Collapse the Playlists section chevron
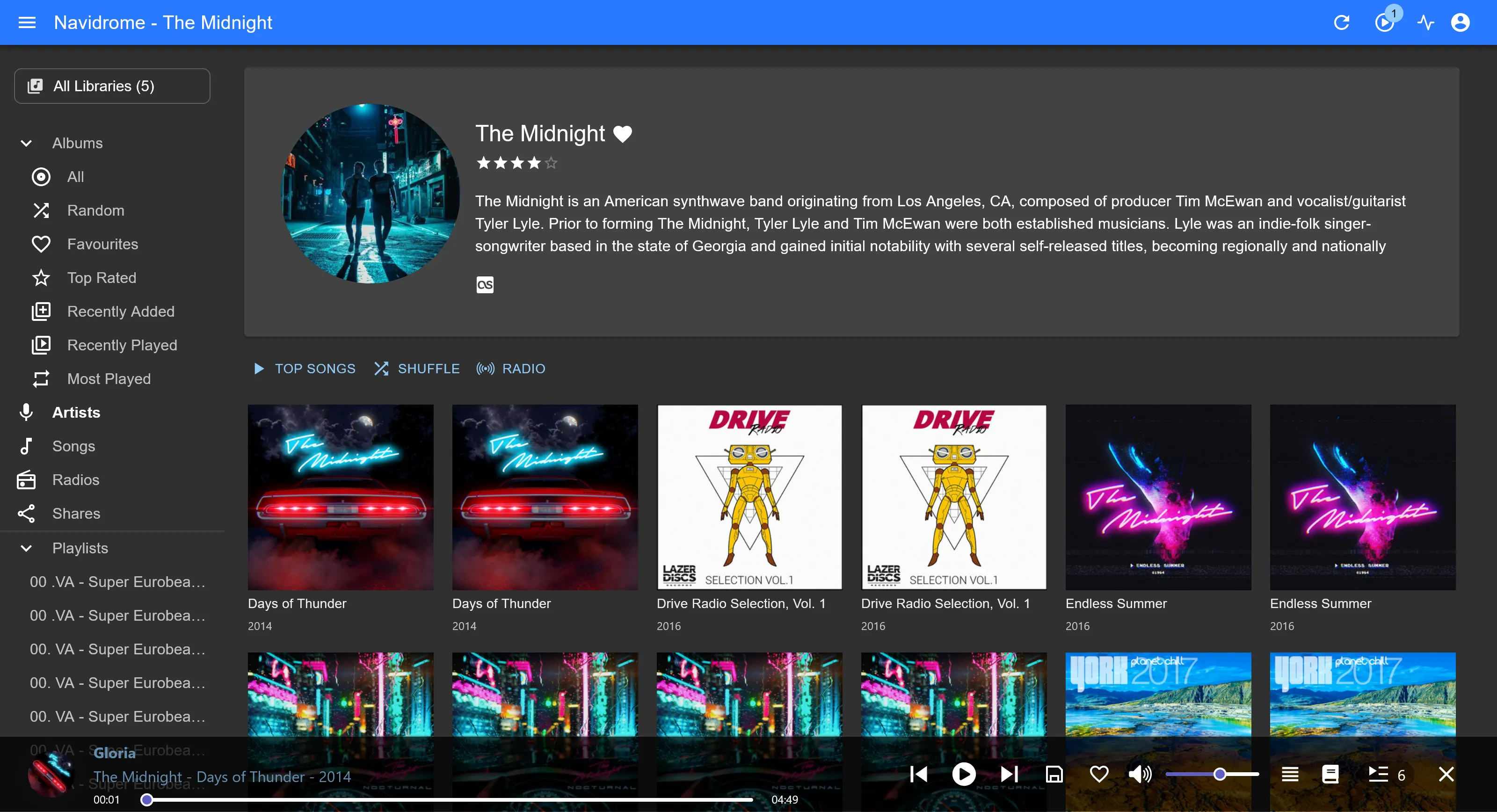1497x812 pixels. coord(26,548)
